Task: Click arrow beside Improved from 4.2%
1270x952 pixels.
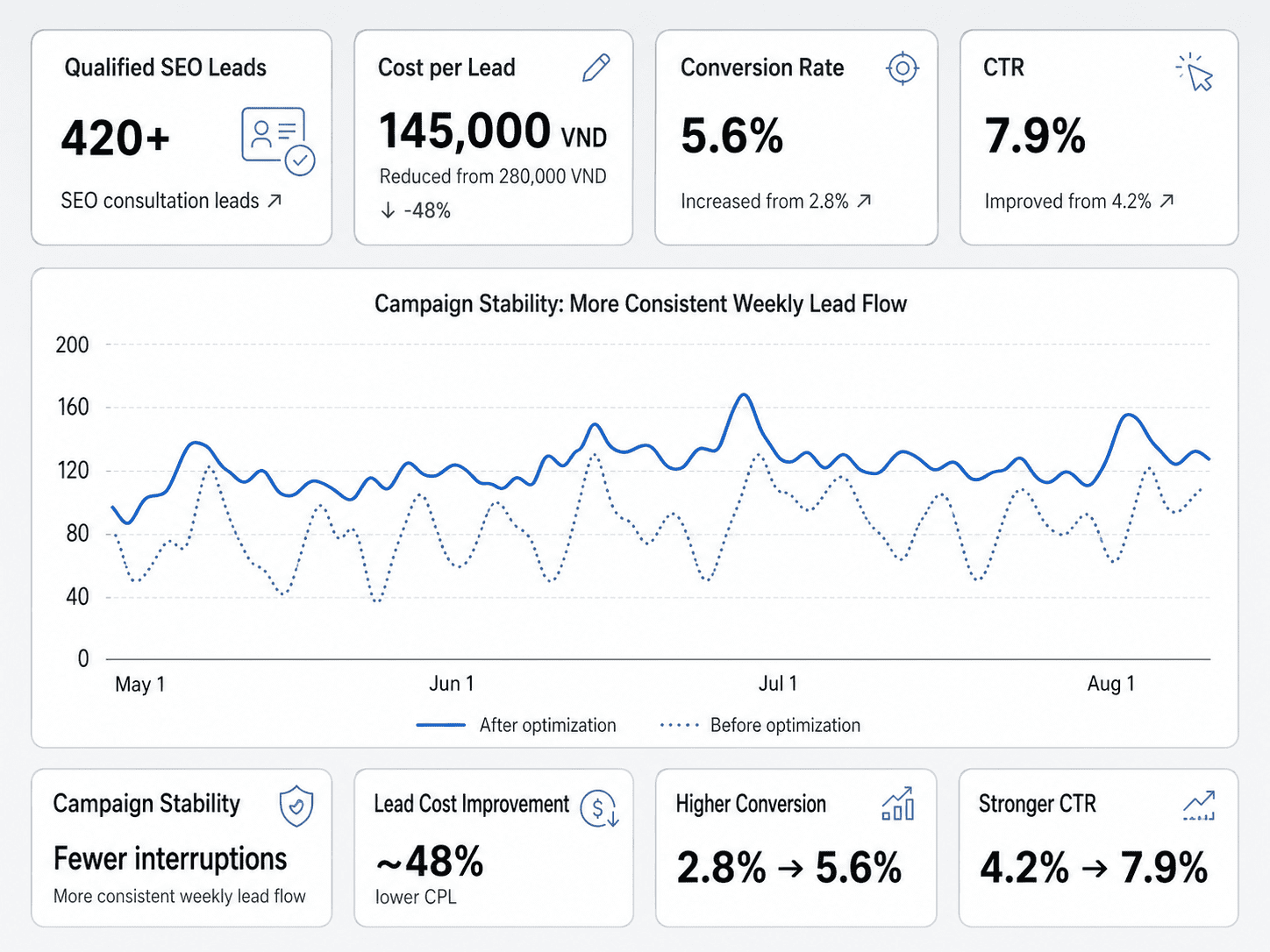Action: [x=1167, y=201]
